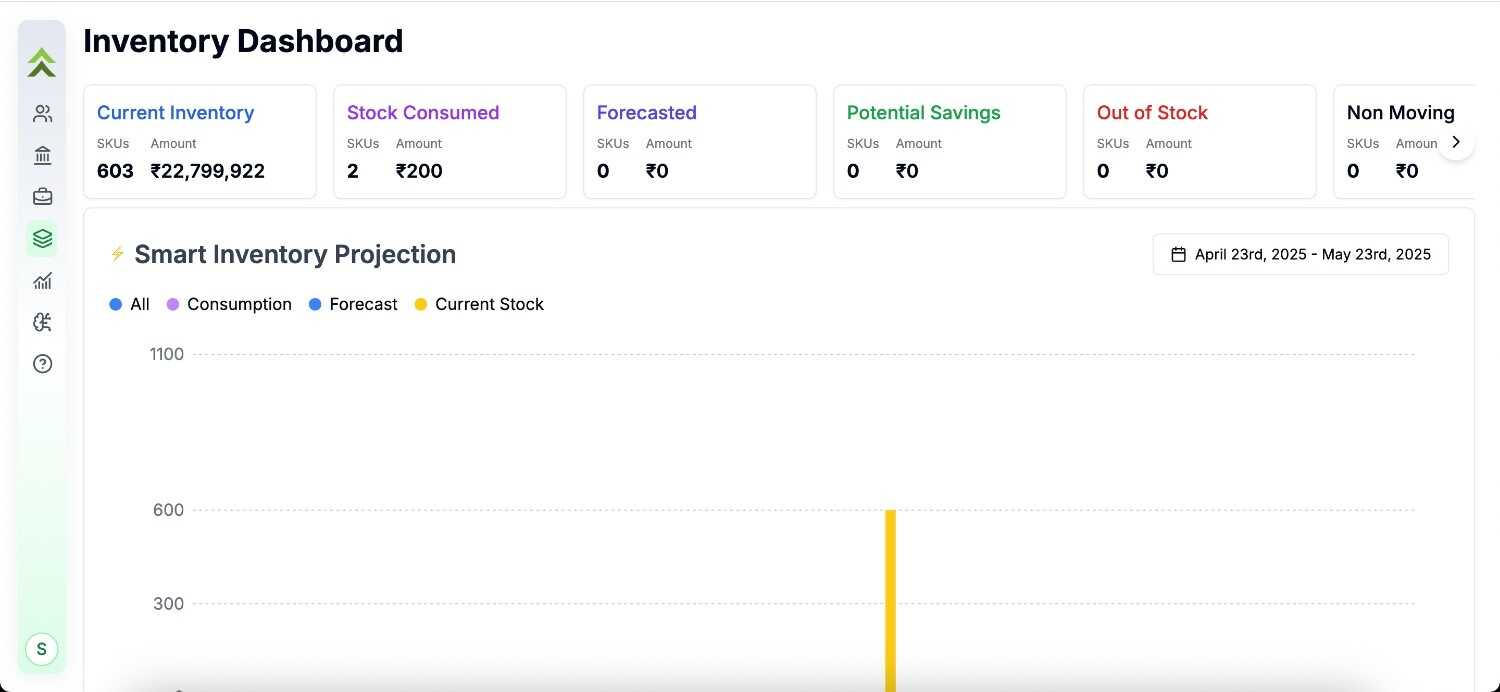
Task: Toggle the Current Stock legend filter
Action: point(479,304)
